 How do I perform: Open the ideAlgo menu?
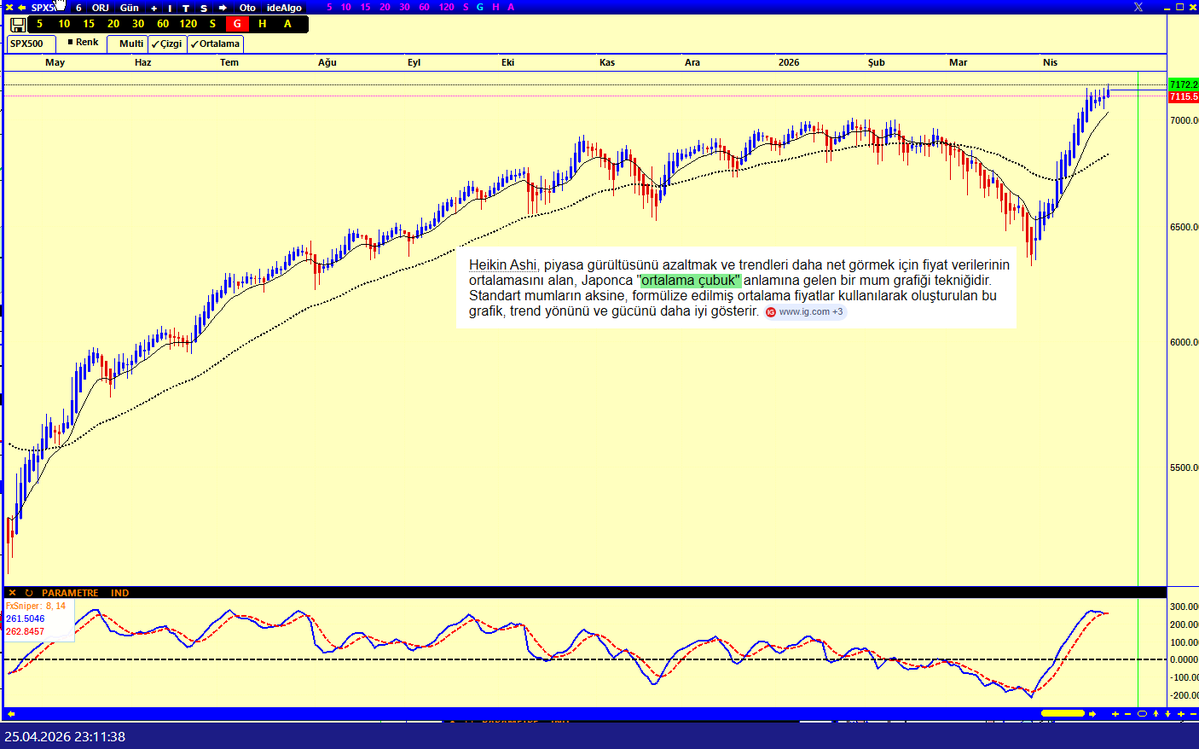point(284,8)
